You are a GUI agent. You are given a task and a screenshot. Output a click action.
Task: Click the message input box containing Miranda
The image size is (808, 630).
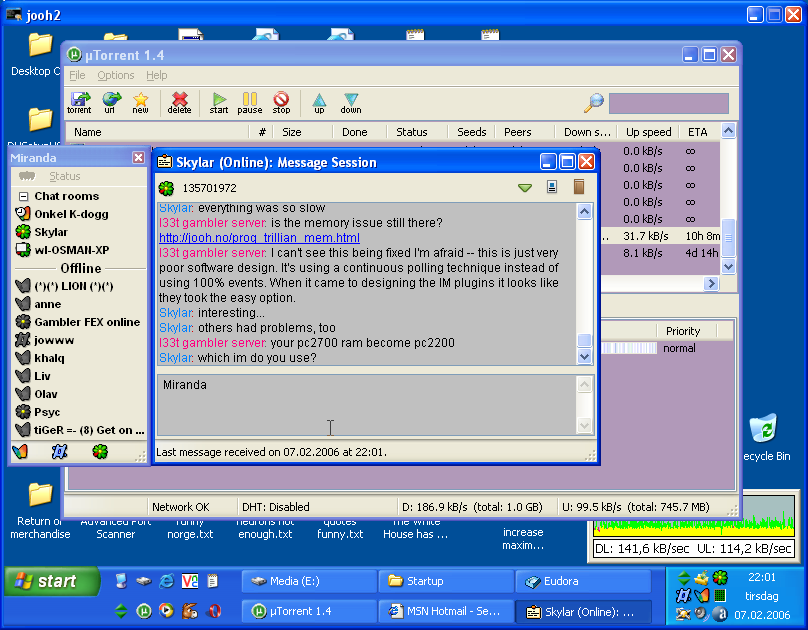[x=367, y=405]
